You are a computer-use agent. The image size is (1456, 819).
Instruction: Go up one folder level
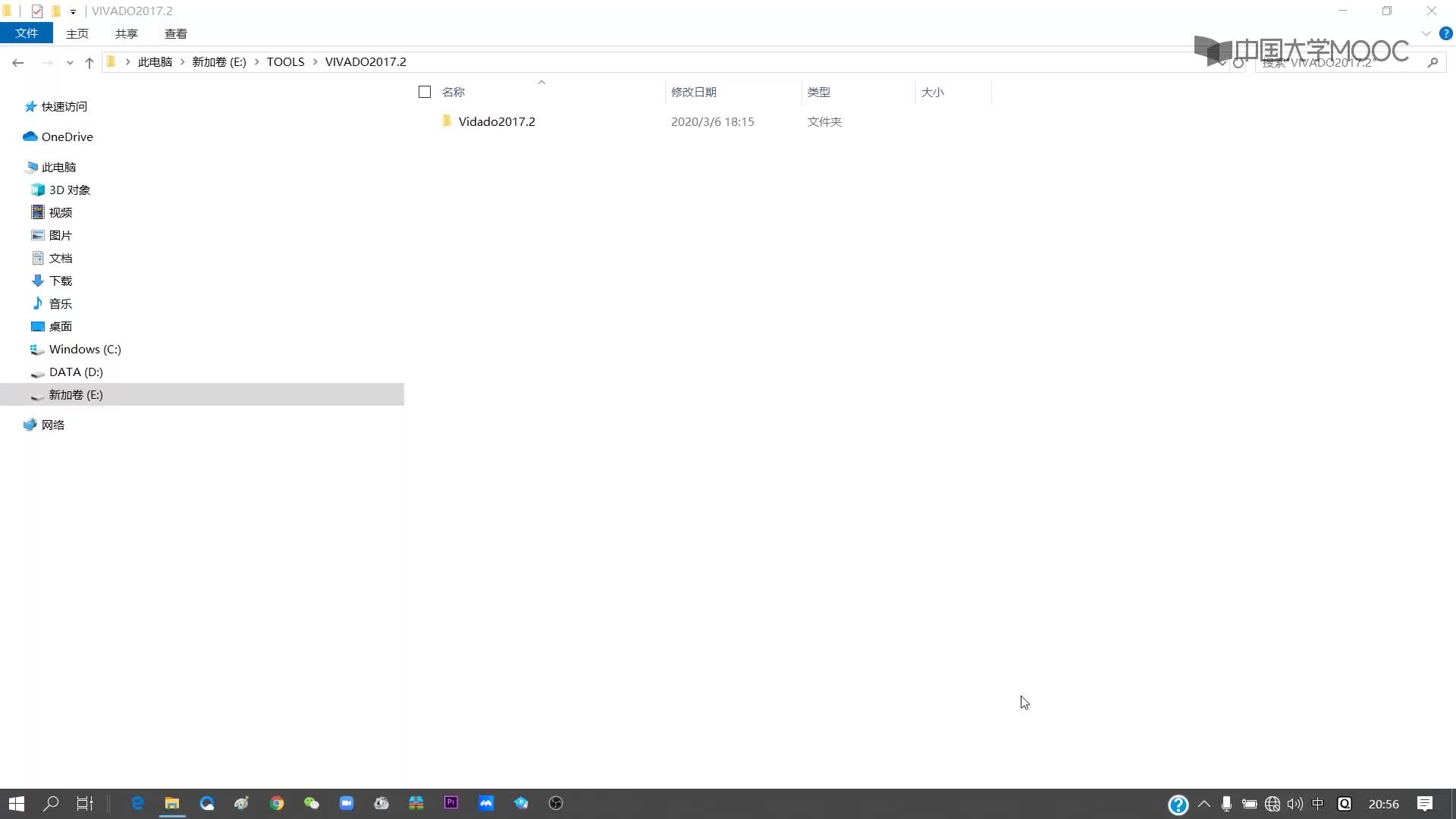(x=89, y=62)
